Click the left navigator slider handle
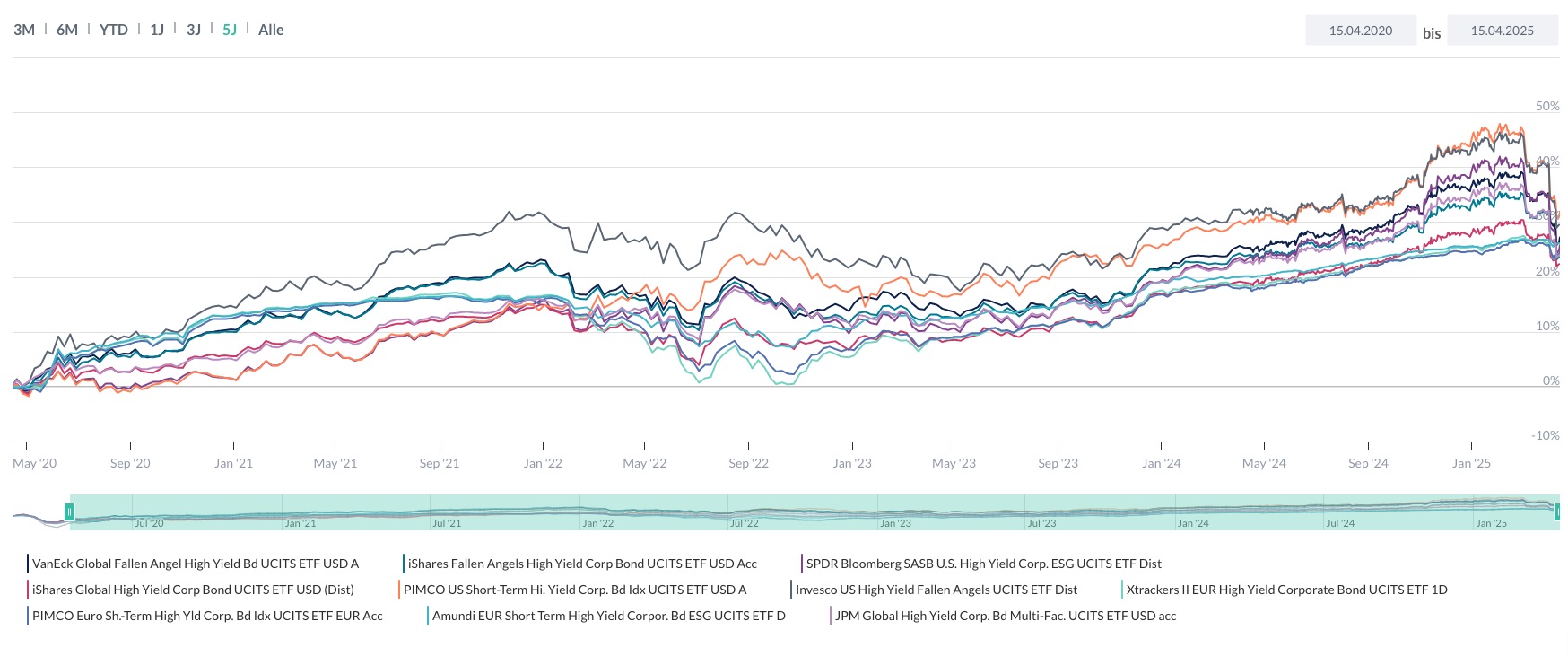 (71, 512)
